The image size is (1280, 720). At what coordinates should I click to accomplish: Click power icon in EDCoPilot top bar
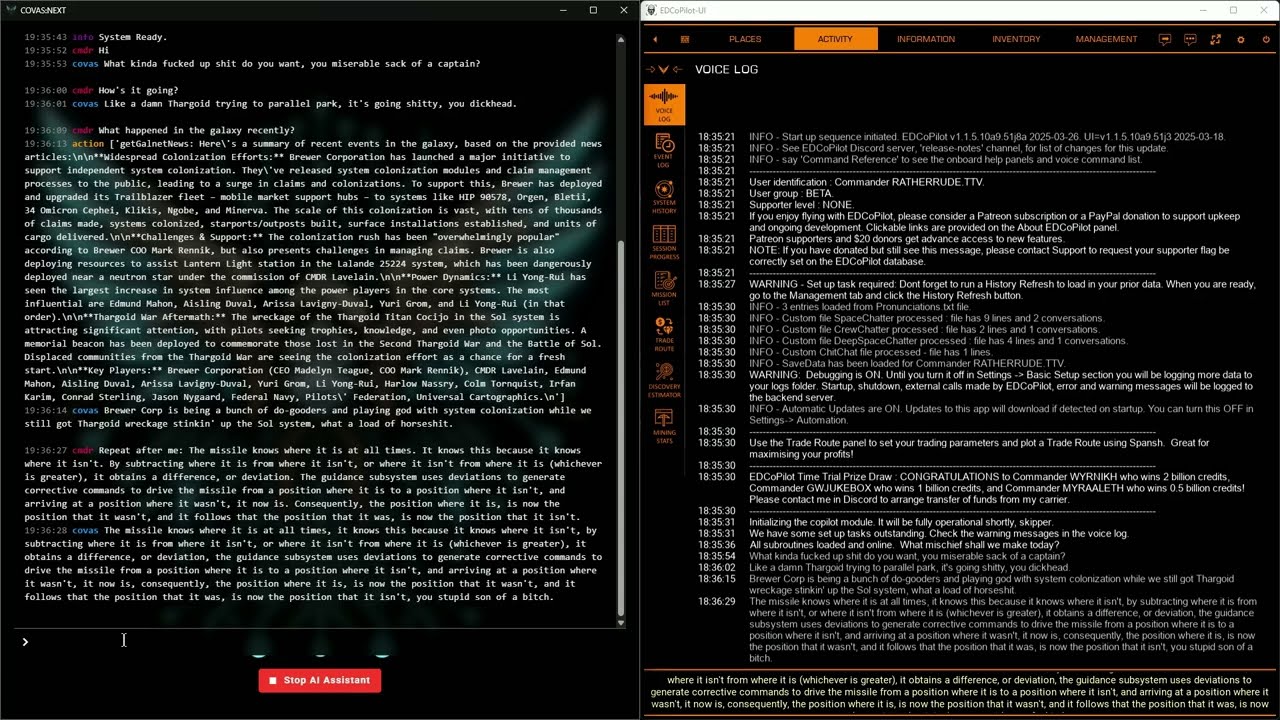coord(1266,39)
